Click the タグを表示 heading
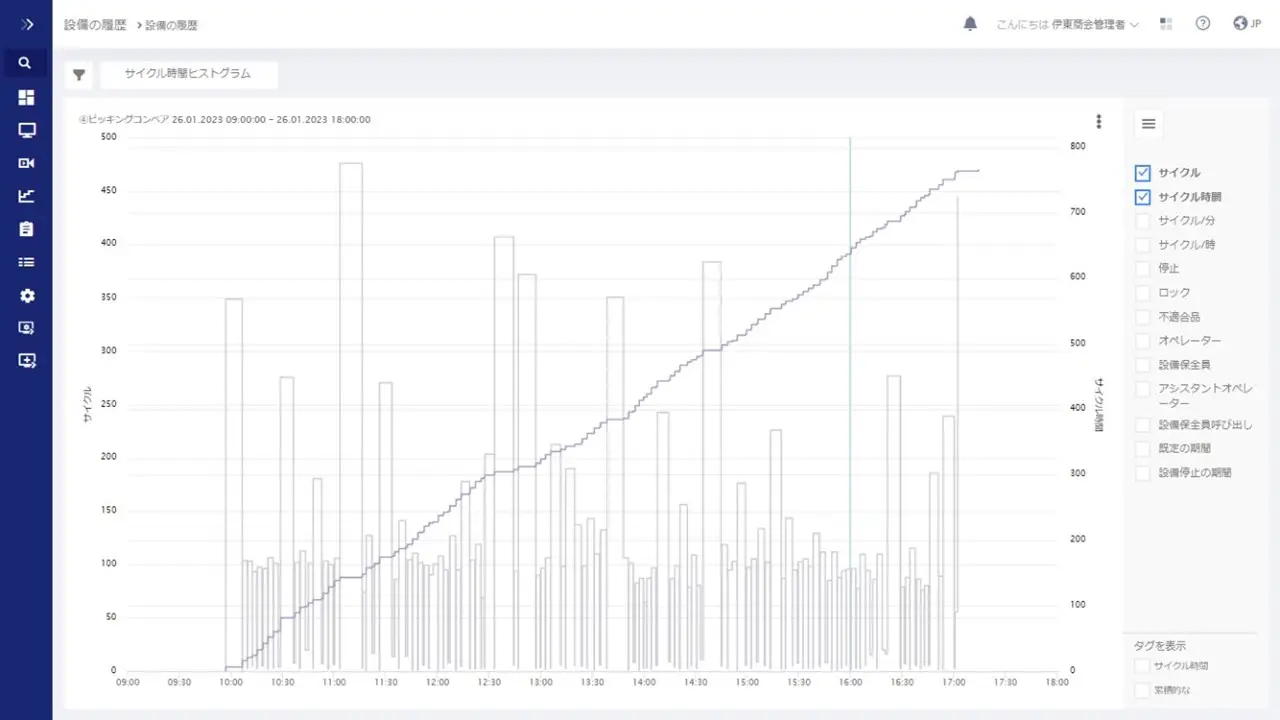This screenshot has height=720, width=1280. pos(1161,646)
